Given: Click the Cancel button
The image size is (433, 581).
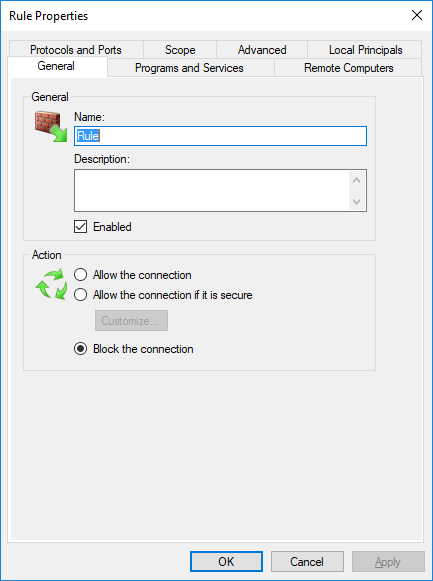Looking at the screenshot, I should [307, 562].
